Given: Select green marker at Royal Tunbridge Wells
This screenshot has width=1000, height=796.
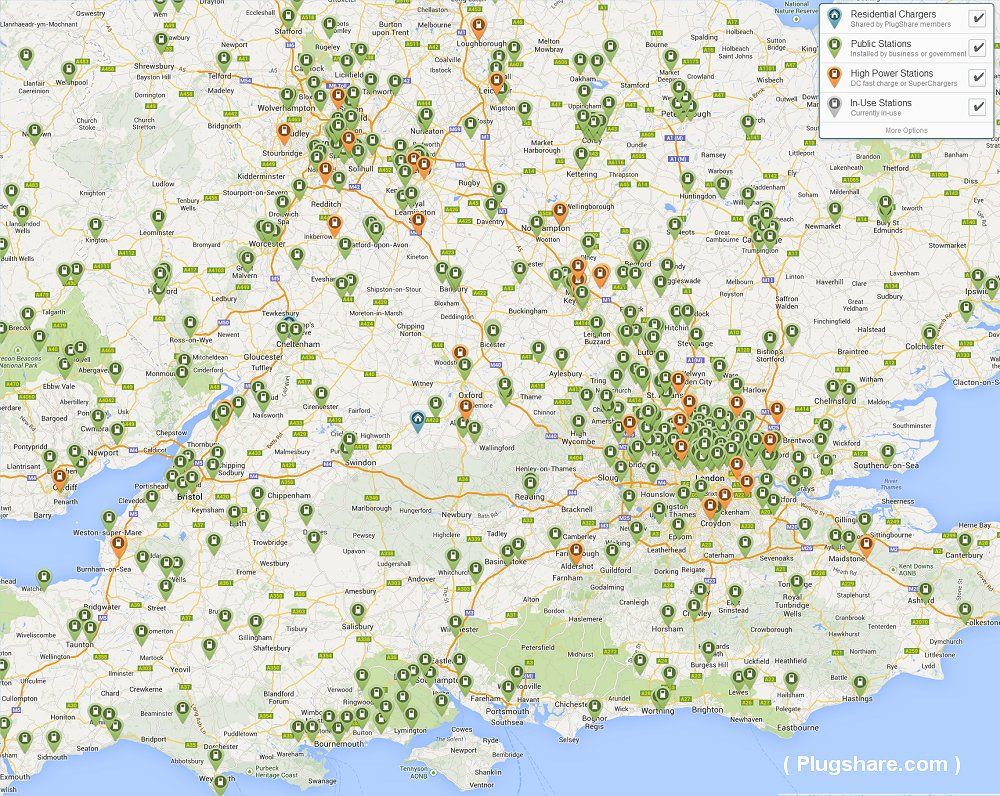Looking at the screenshot, I should coord(797,584).
